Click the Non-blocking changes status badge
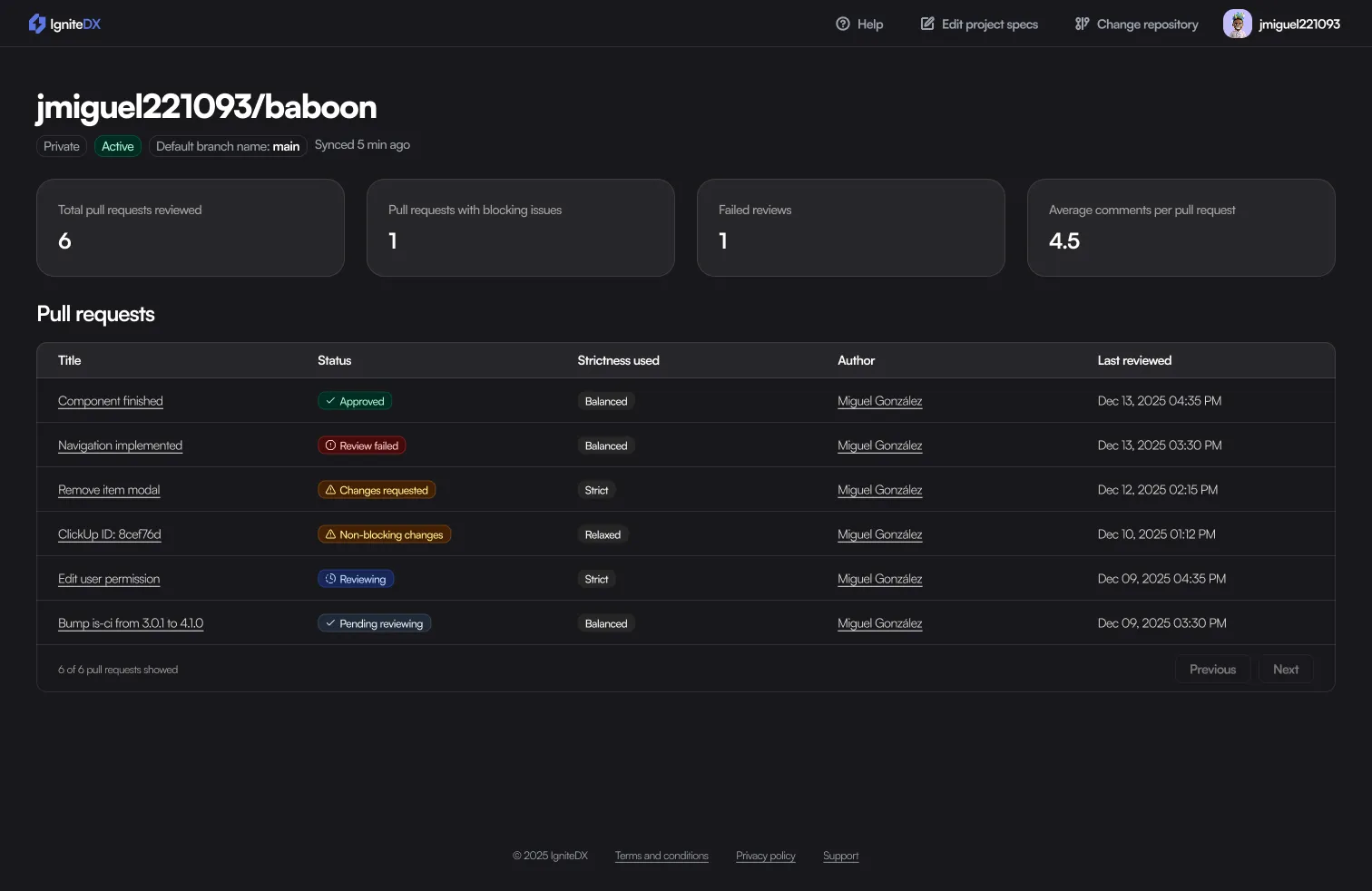 (384, 534)
